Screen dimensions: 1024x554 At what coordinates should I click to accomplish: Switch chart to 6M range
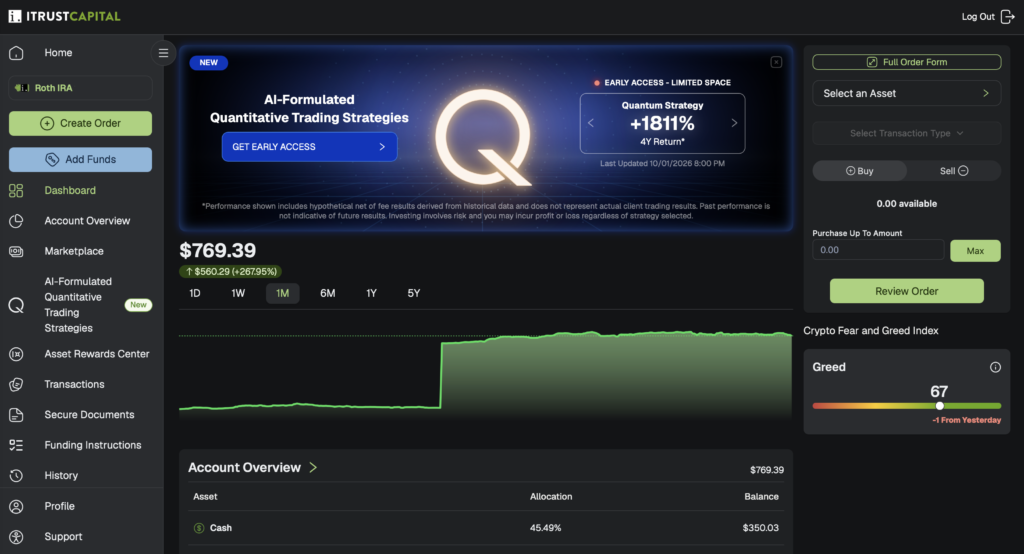[x=328, y=293]
